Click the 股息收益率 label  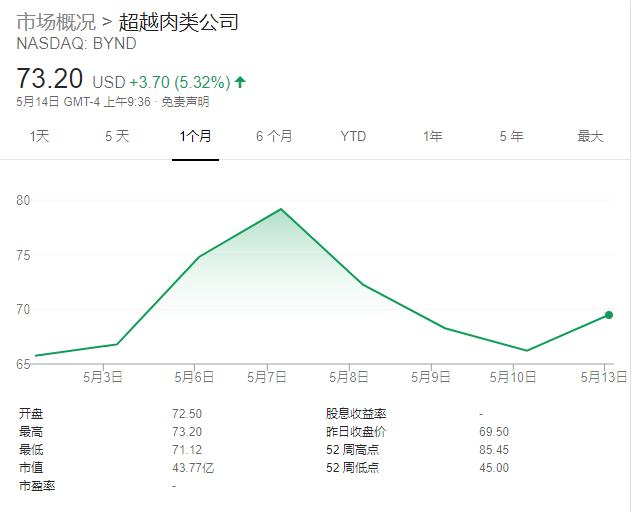pos(356,414)
